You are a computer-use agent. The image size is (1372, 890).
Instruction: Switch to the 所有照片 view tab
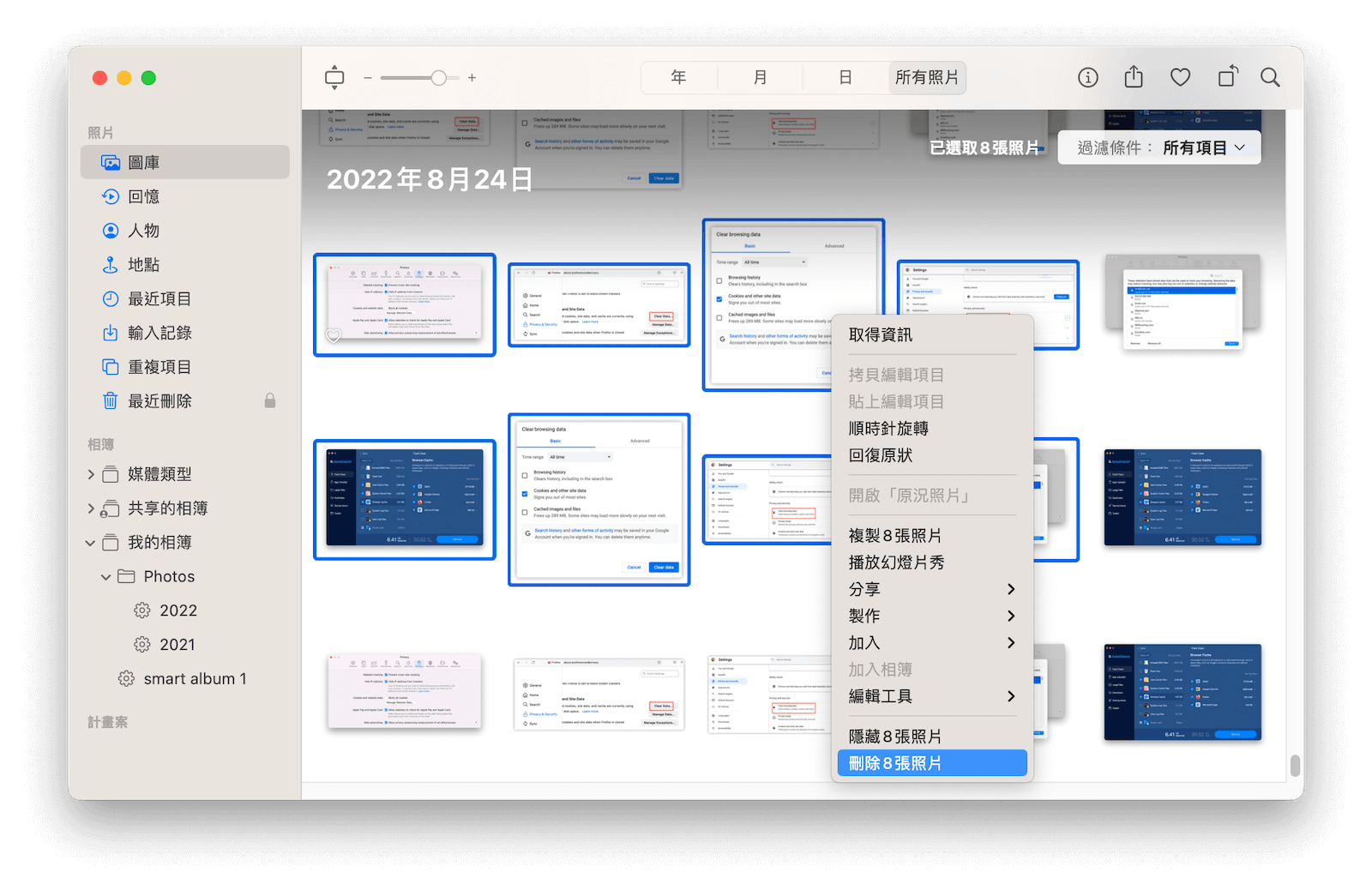pyautogui.click(x=926, y=78)
